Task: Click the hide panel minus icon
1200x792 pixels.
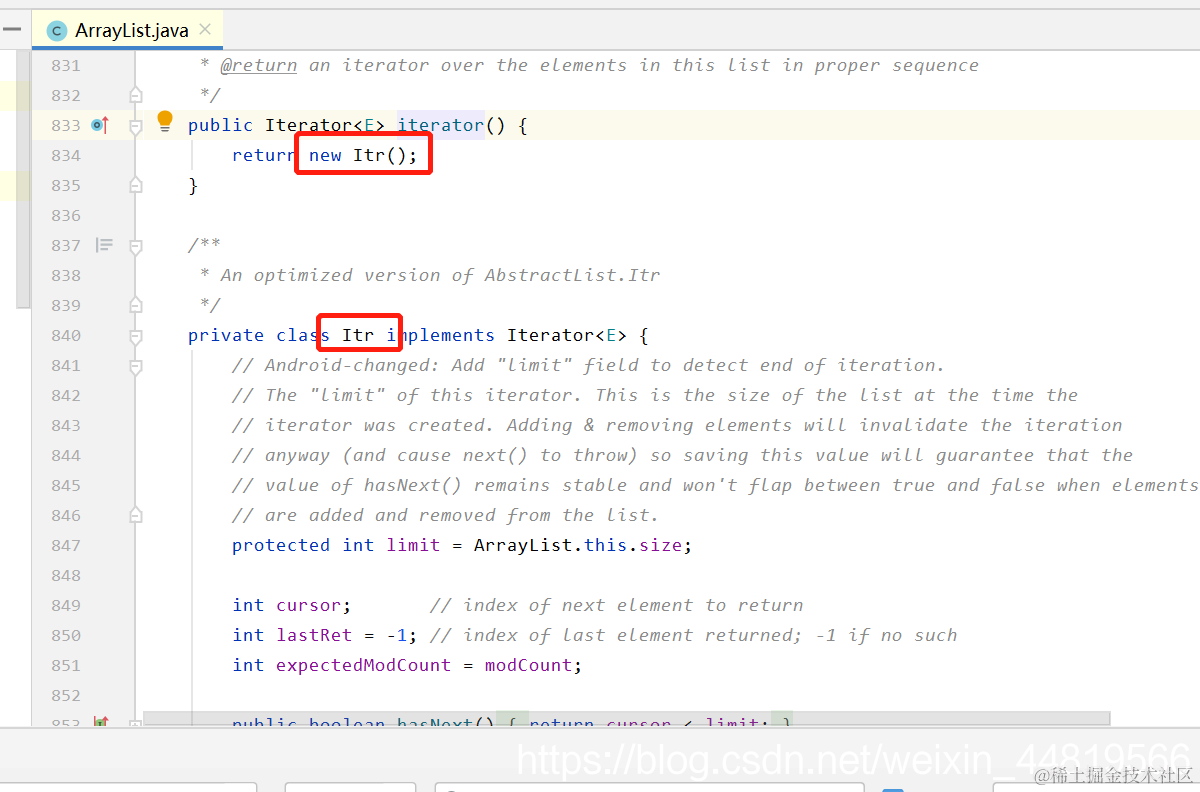Action: 12,29
